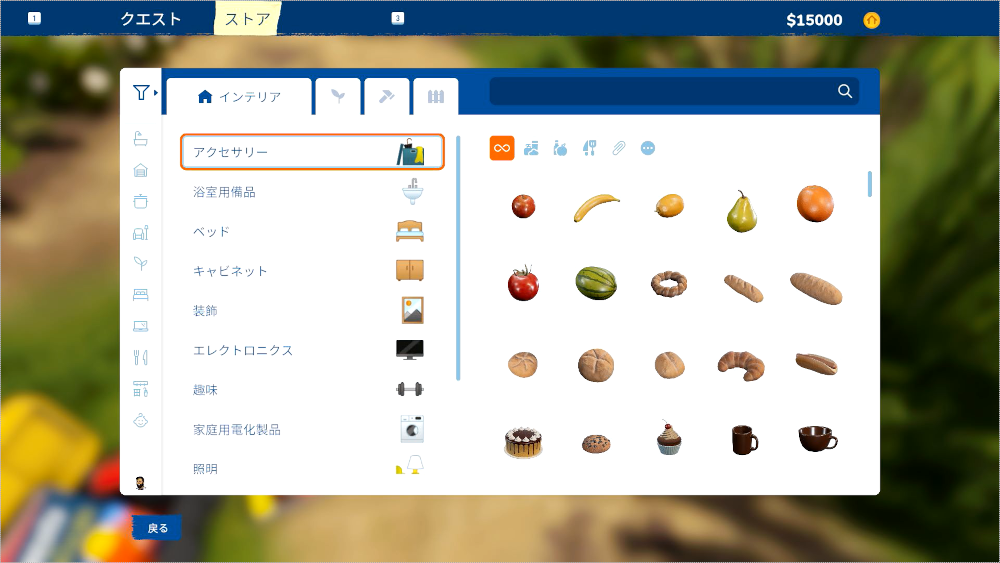
Task: Switch to the インテリア tab
Action: coord(239,97)
